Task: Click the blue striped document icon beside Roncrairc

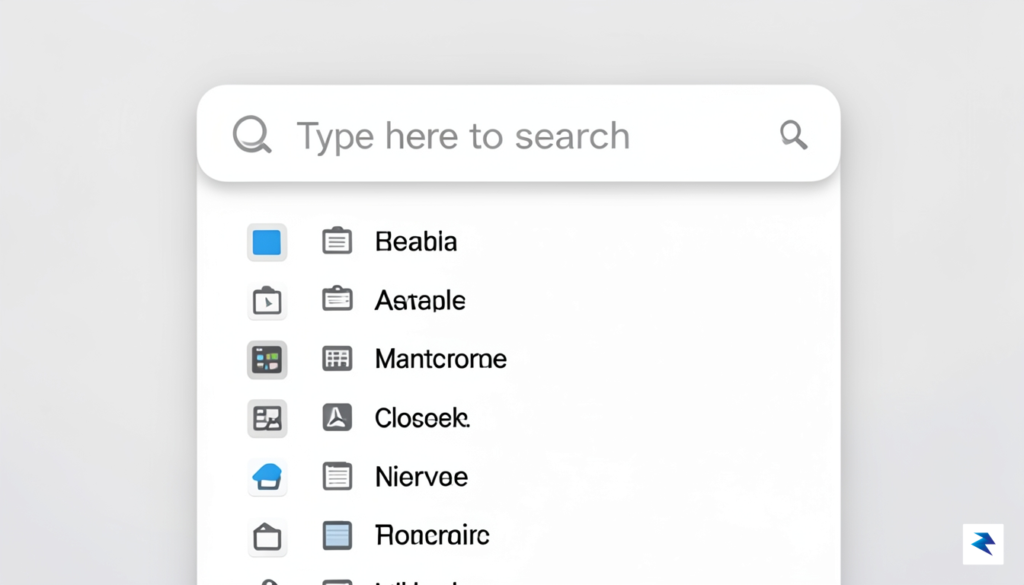Action: [337, 535]
